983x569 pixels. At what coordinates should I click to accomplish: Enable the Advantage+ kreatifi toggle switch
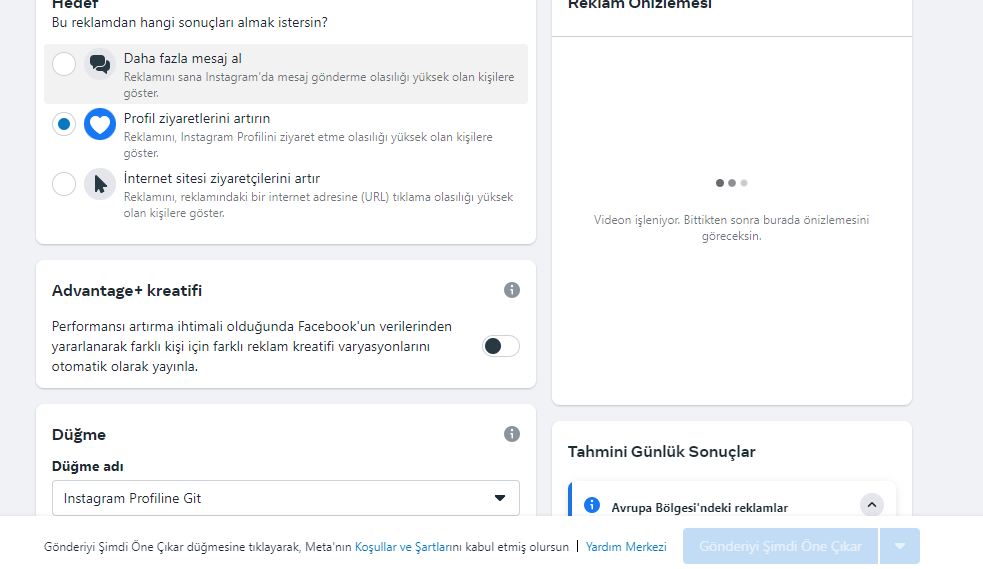[x=500, y=346]
